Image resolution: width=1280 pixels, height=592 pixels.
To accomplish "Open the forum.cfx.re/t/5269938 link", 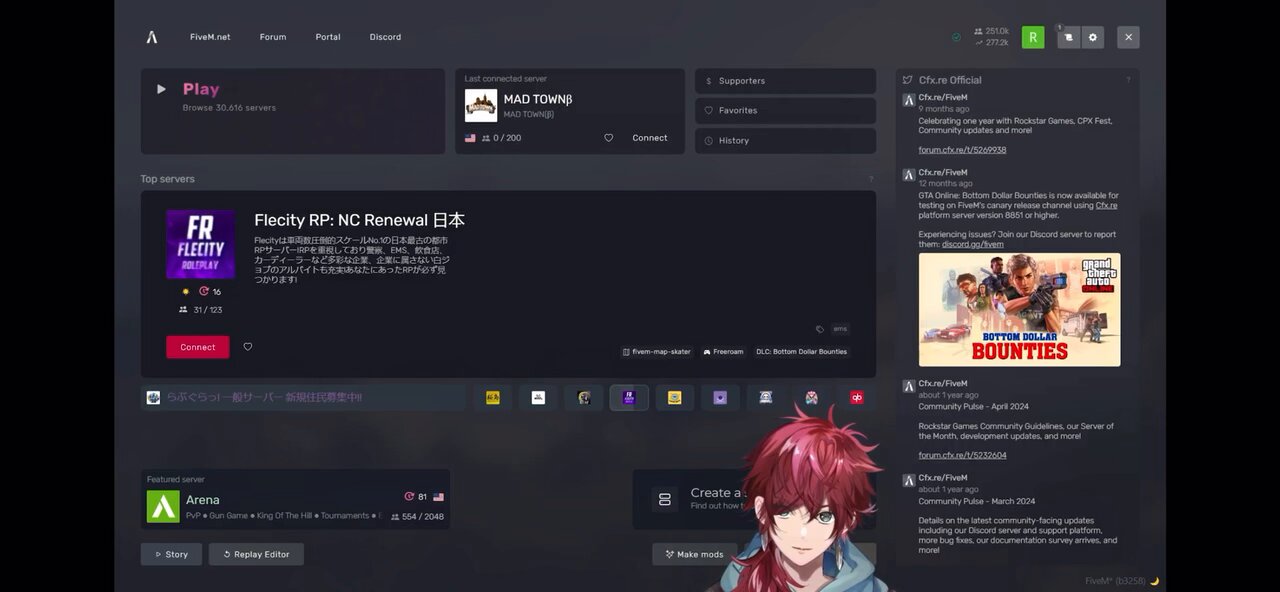I will click(x=962, y=150).
